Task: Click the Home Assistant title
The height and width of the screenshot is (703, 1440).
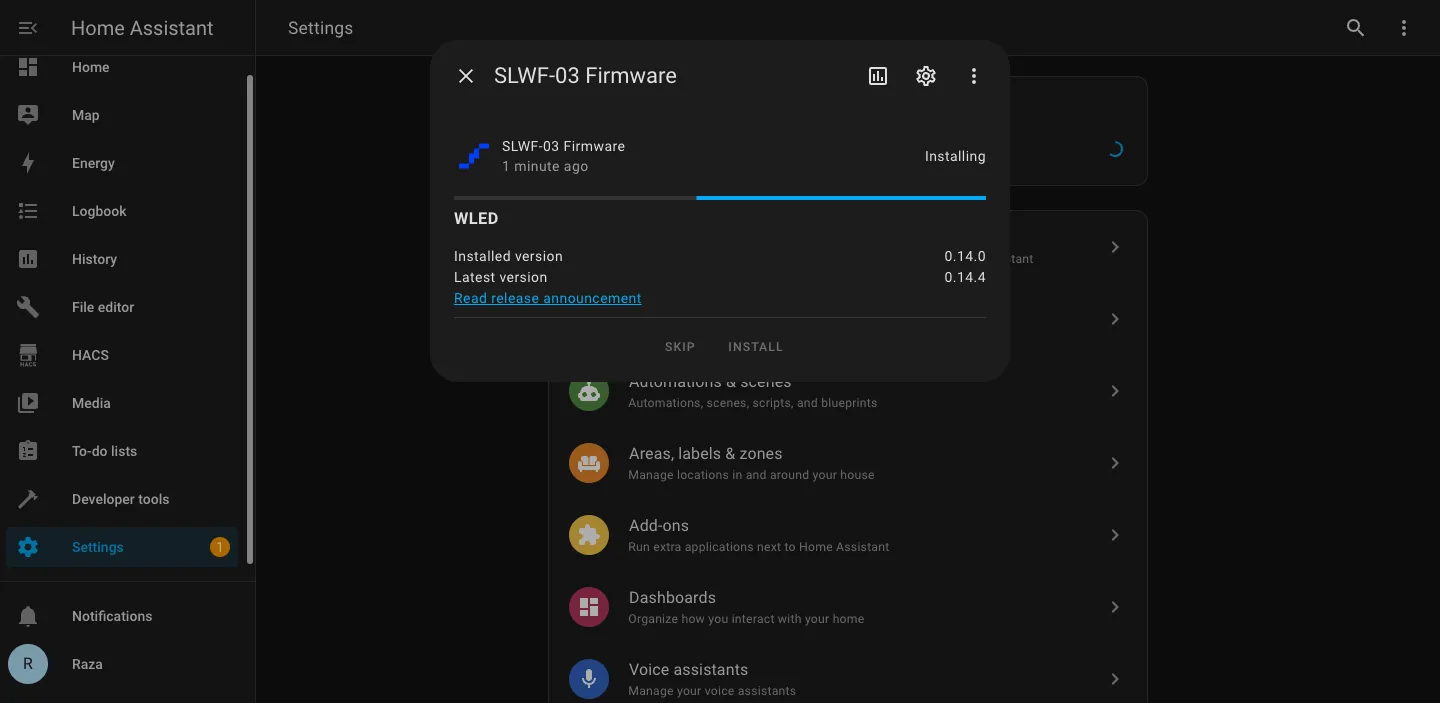Action: point(142,28)
